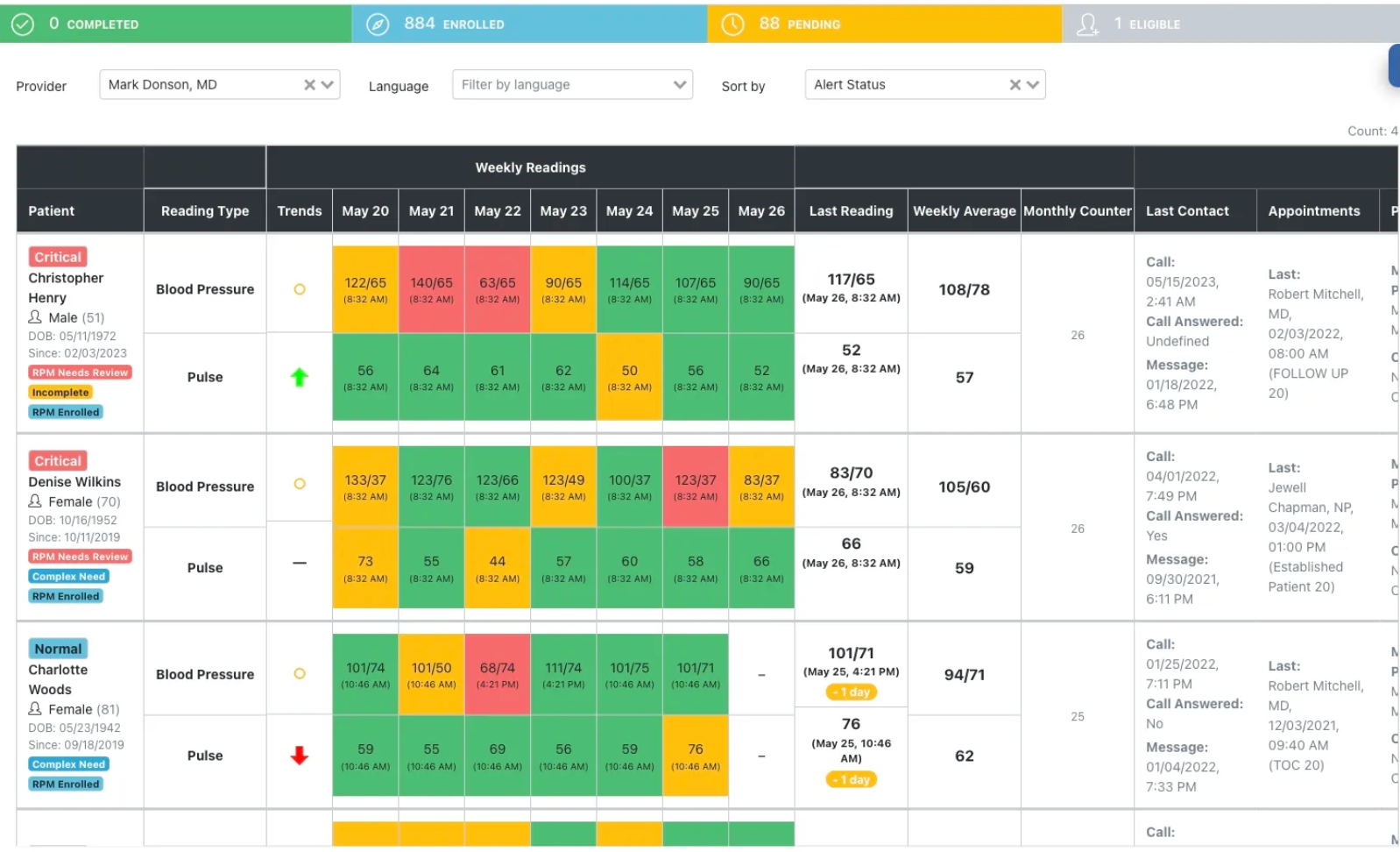Click the Last Reading column header
The image size is (1400, 852).
(851, 211)
